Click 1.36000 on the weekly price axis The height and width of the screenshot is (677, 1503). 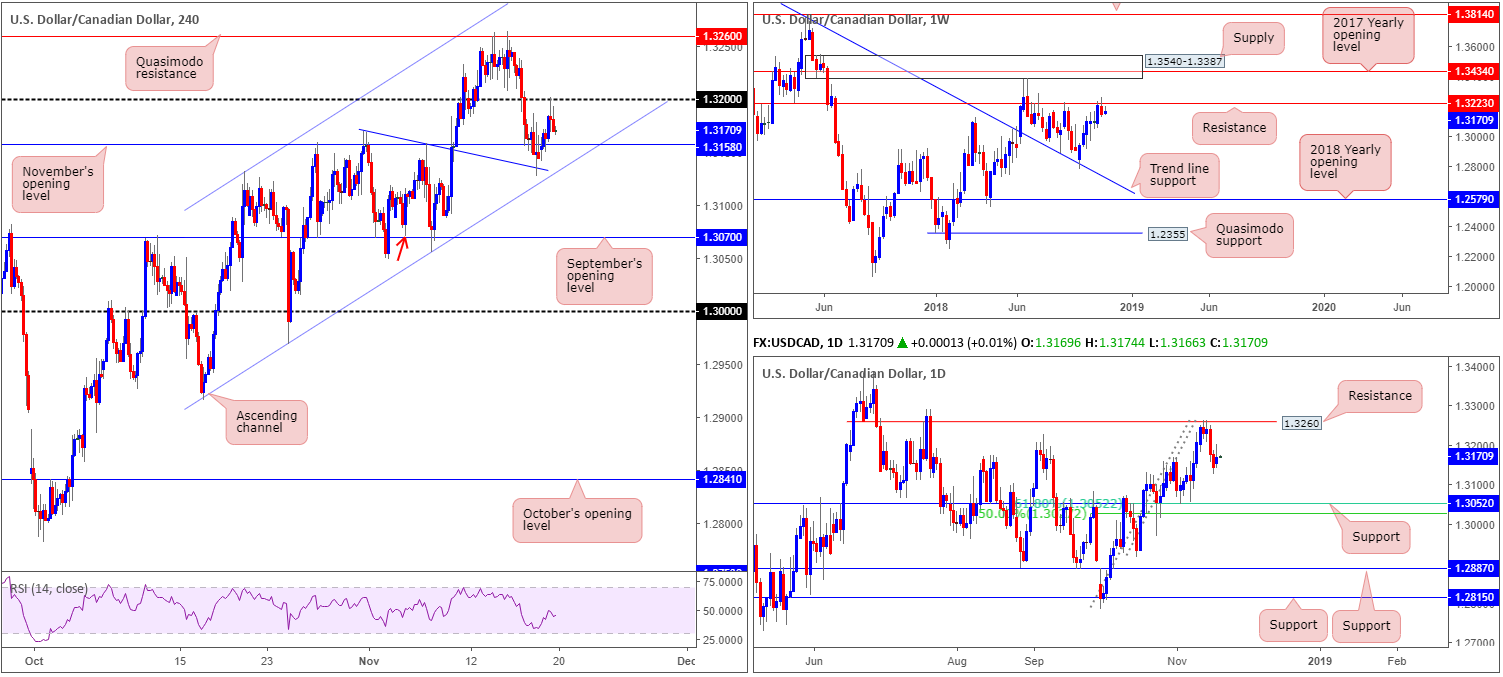tap(1476, 47)
